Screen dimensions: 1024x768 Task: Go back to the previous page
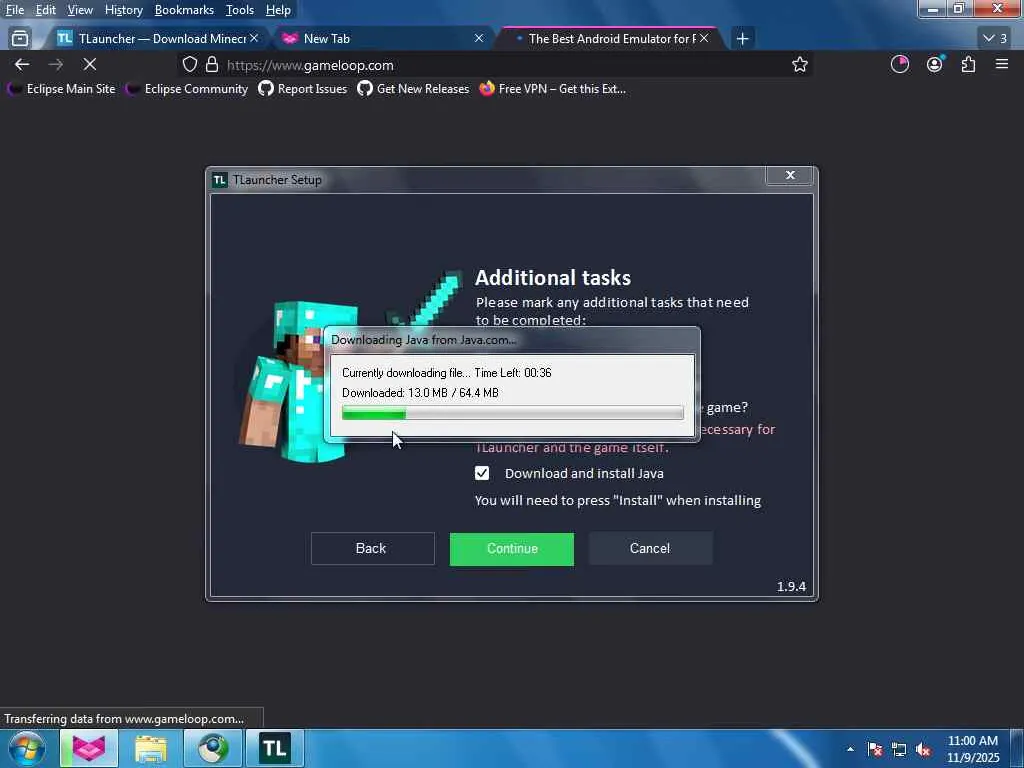click(22, 65)
